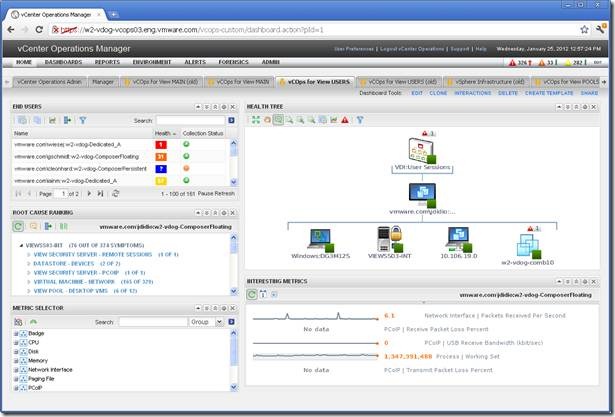The image size is (615, 417).
Task: Expand Virtual Machine - Network root cause item
Action: pos(29,282)
